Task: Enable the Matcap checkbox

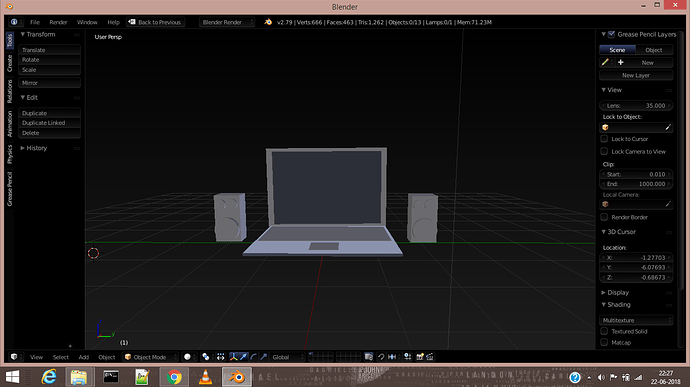Action: tap(604, 342)
